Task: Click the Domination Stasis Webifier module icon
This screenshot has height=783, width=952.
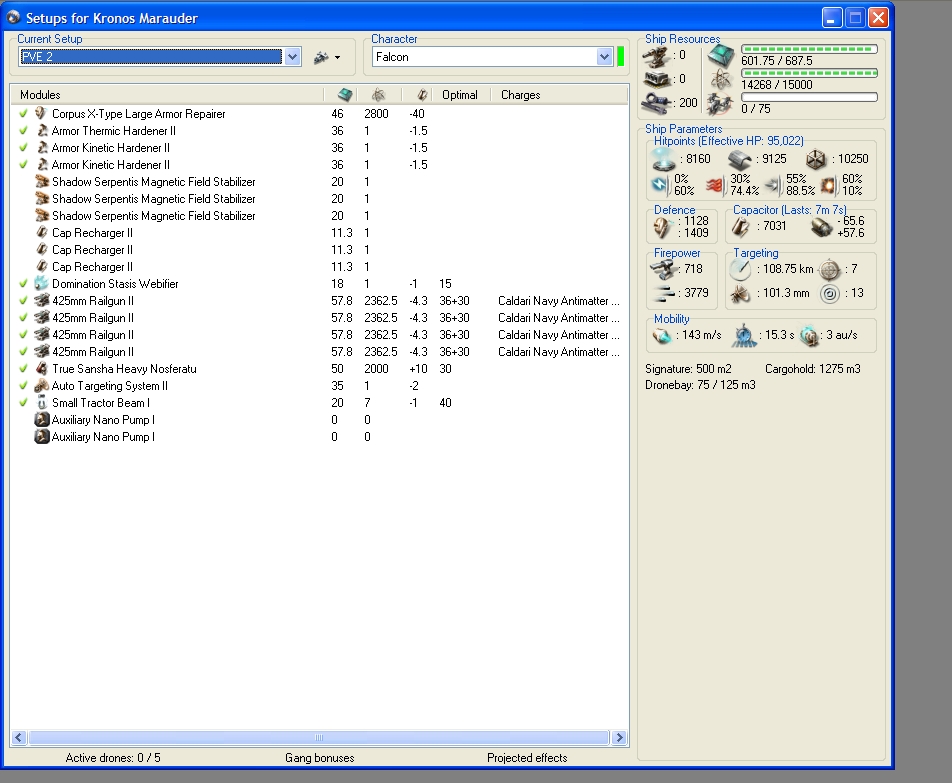Action: click(x=41, y=284)
